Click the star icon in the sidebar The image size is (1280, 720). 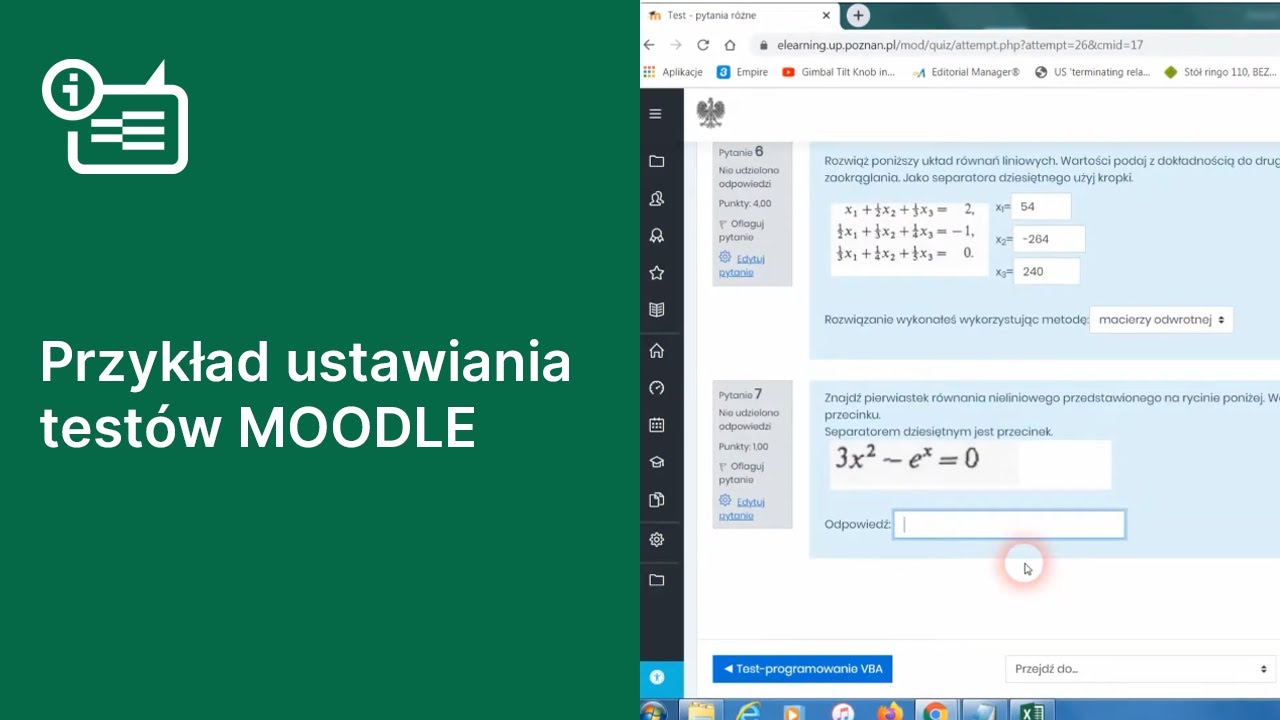coord(656,273)
